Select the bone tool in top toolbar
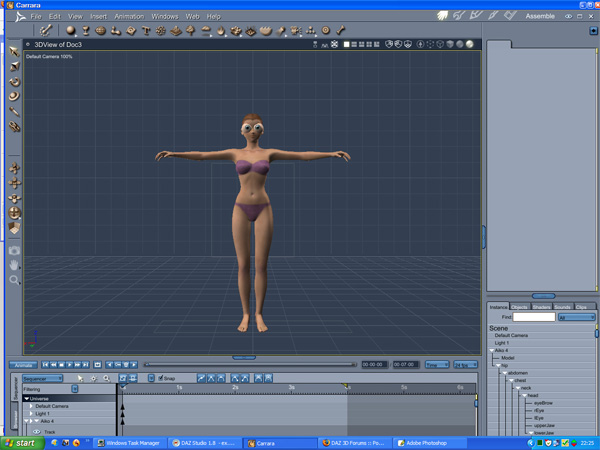Image resolution: width=600 pixels, height=450 pixels. (341, 30)
